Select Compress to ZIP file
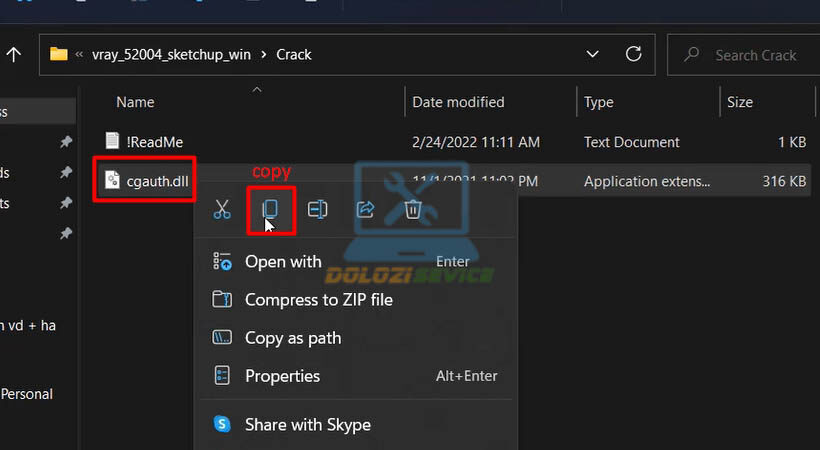820x450 pixels. pyautogui.click(x=318, y=300)
